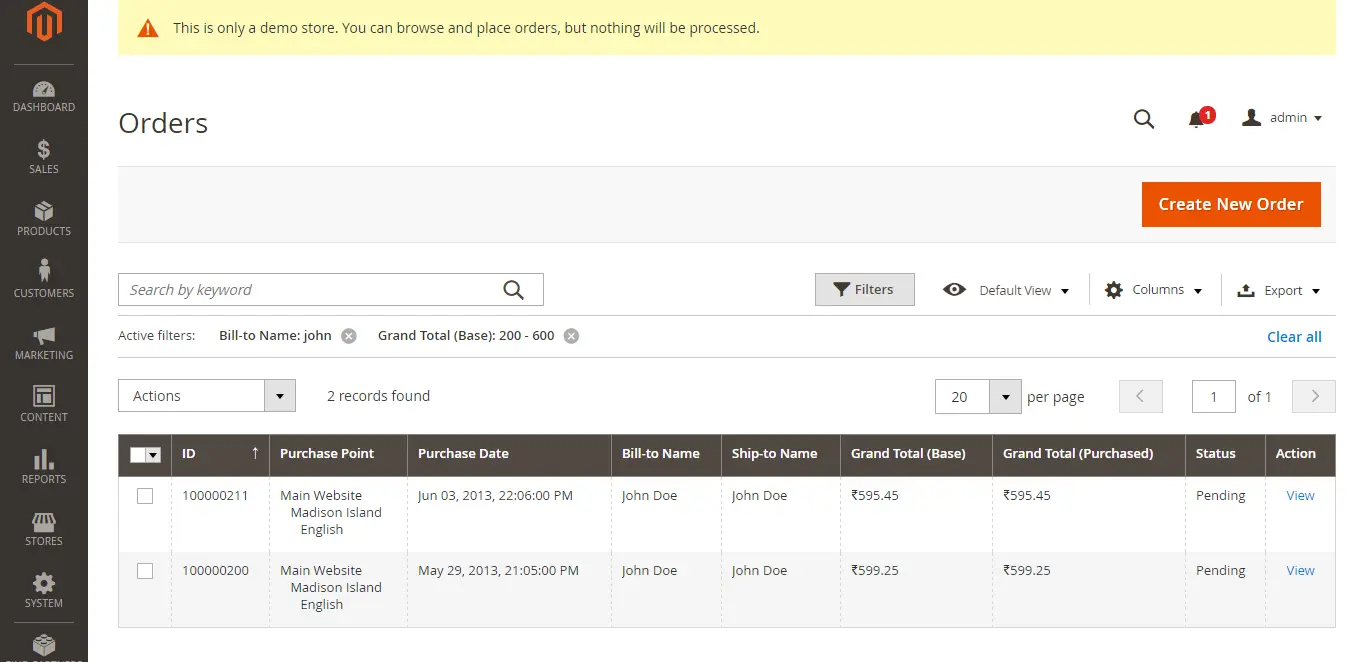
Task: Expand the Columns settings dropdown
Action: coord(1153,290)
